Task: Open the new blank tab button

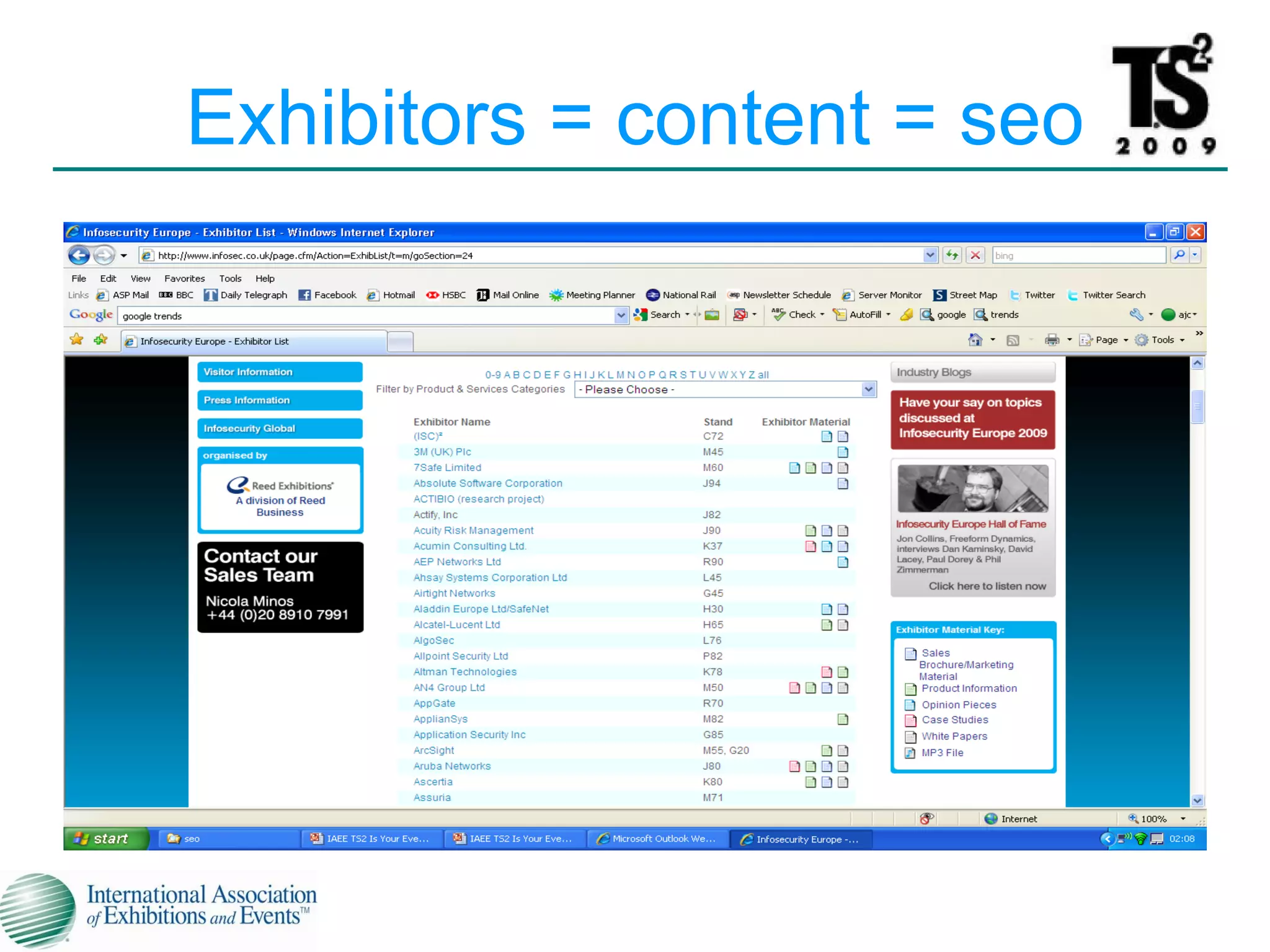Action: (401, 342)
